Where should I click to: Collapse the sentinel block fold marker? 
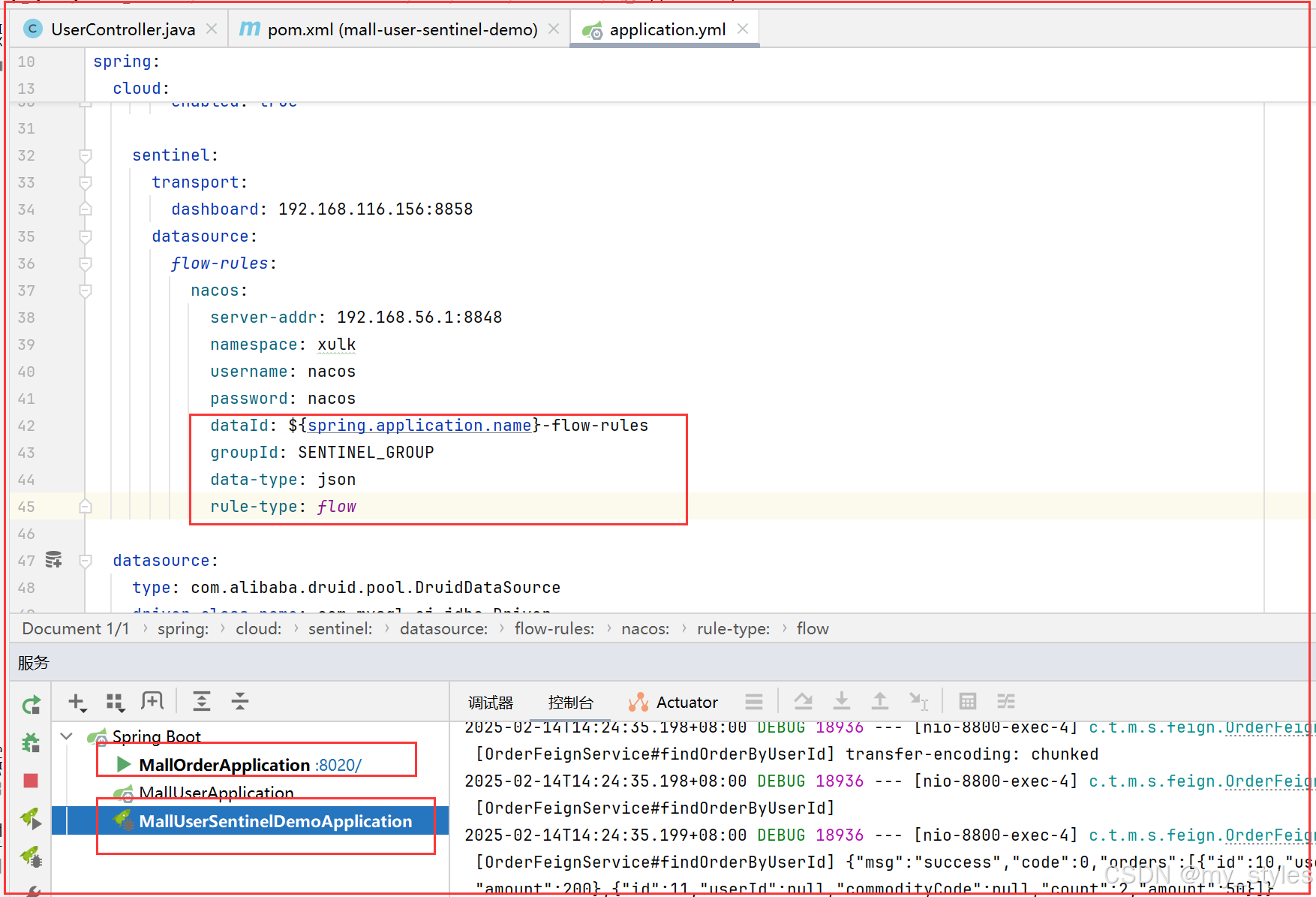pos(86,155)
